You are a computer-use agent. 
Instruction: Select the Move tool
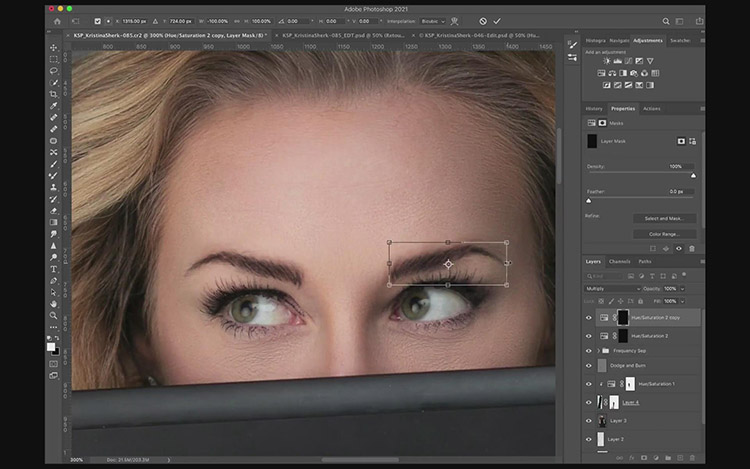point(53,46)
